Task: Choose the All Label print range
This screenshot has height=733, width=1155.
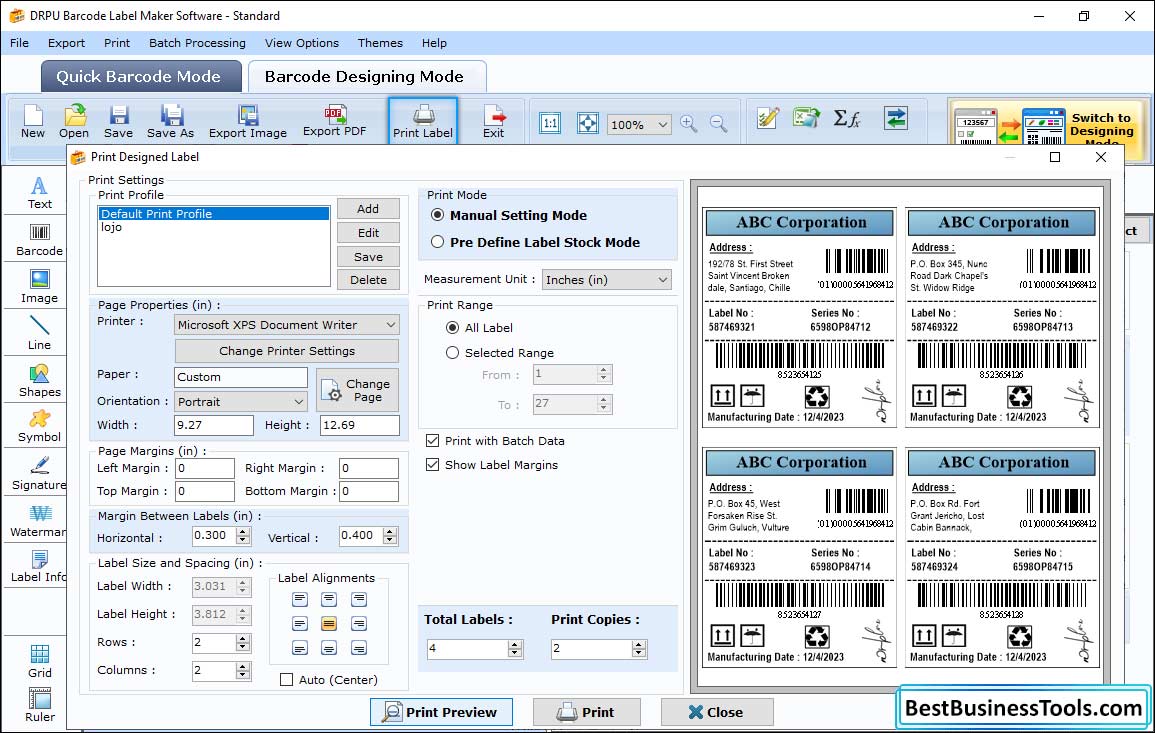Action: [452, 327]
